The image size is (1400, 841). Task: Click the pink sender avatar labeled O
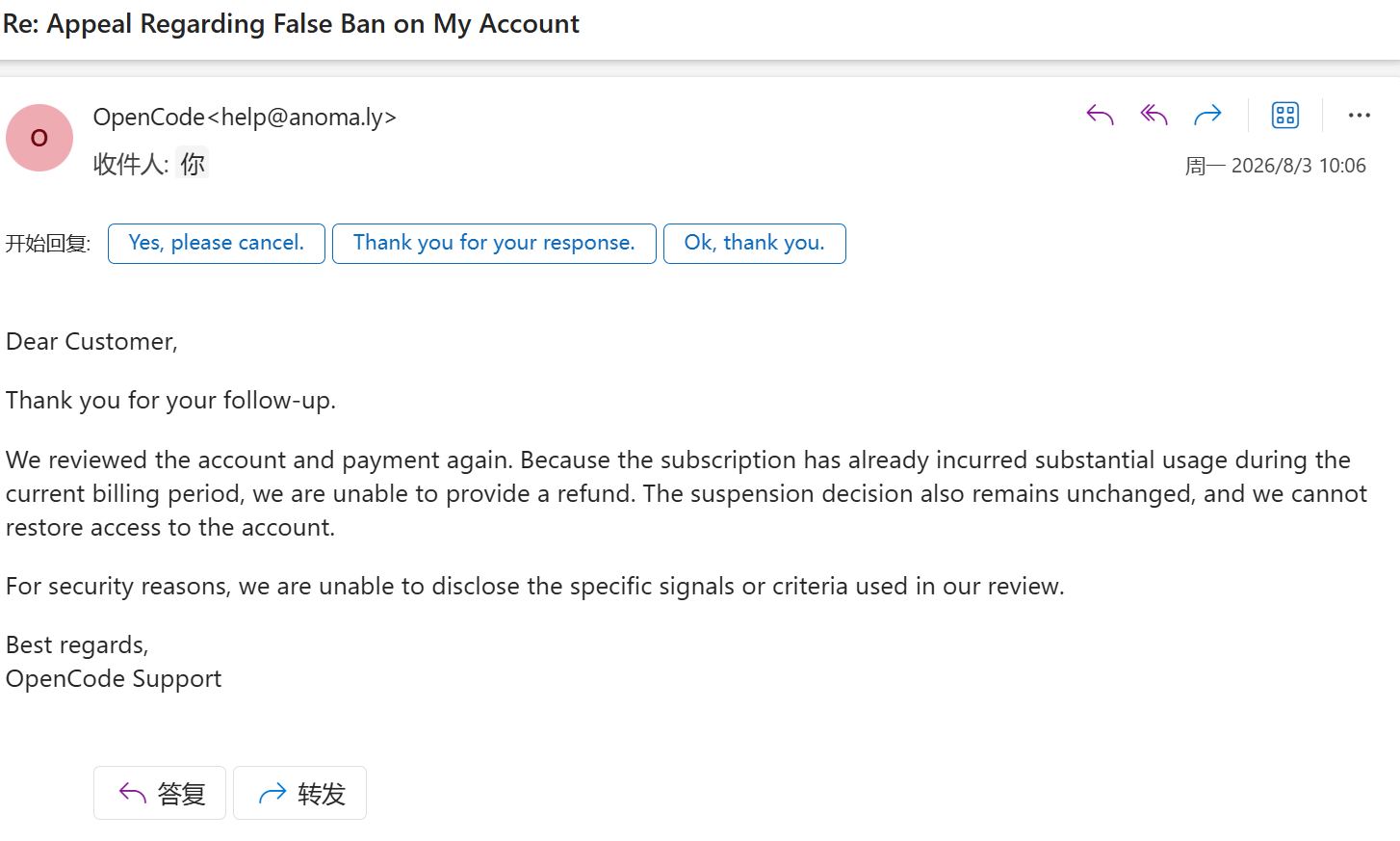click(39, 138)
